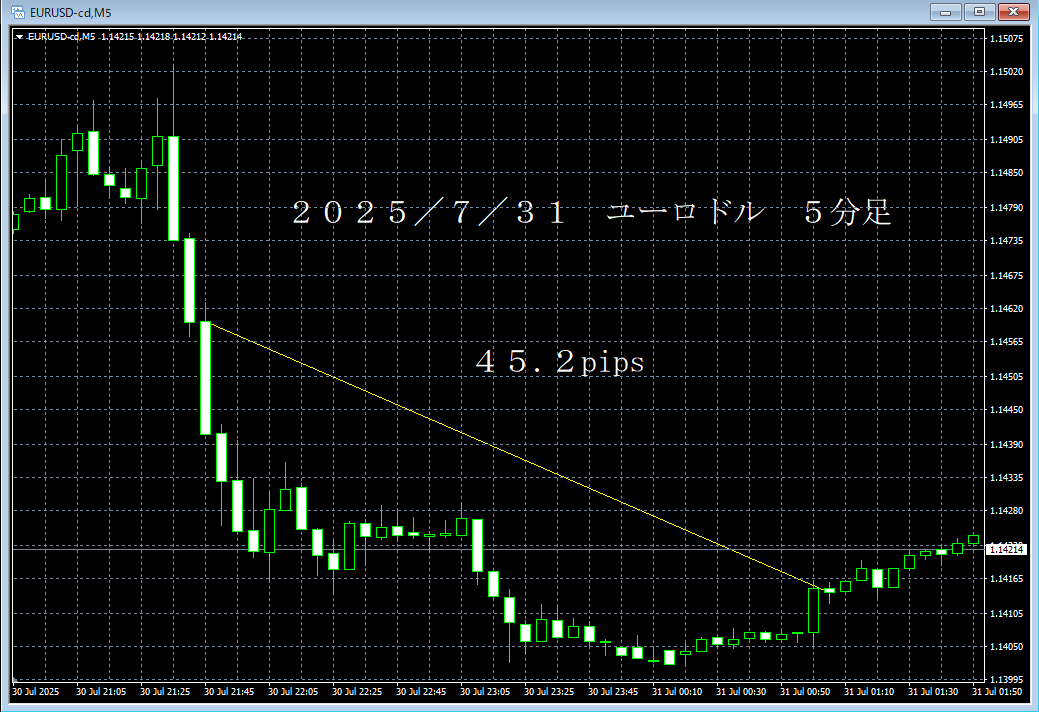Click current price tag 1.14214 on the price scale
The width and height of the screenshot is (1039, 712).
tap(1007, 549)
